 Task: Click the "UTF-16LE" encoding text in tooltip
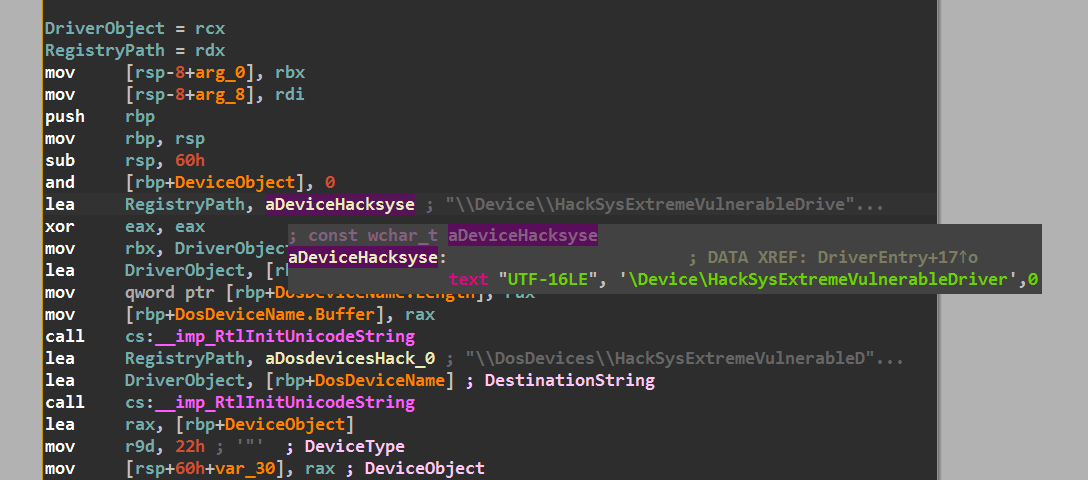[549, 279]
